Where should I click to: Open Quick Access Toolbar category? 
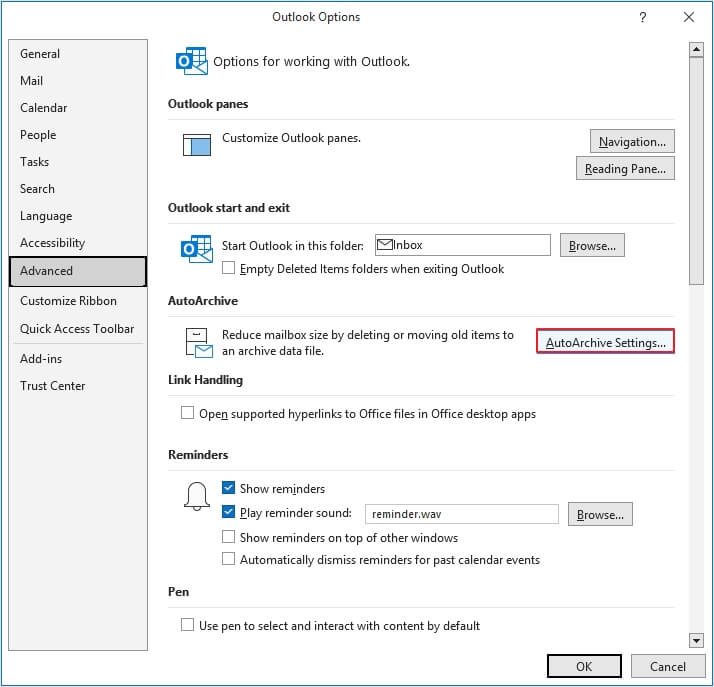(x=78, y=329)
